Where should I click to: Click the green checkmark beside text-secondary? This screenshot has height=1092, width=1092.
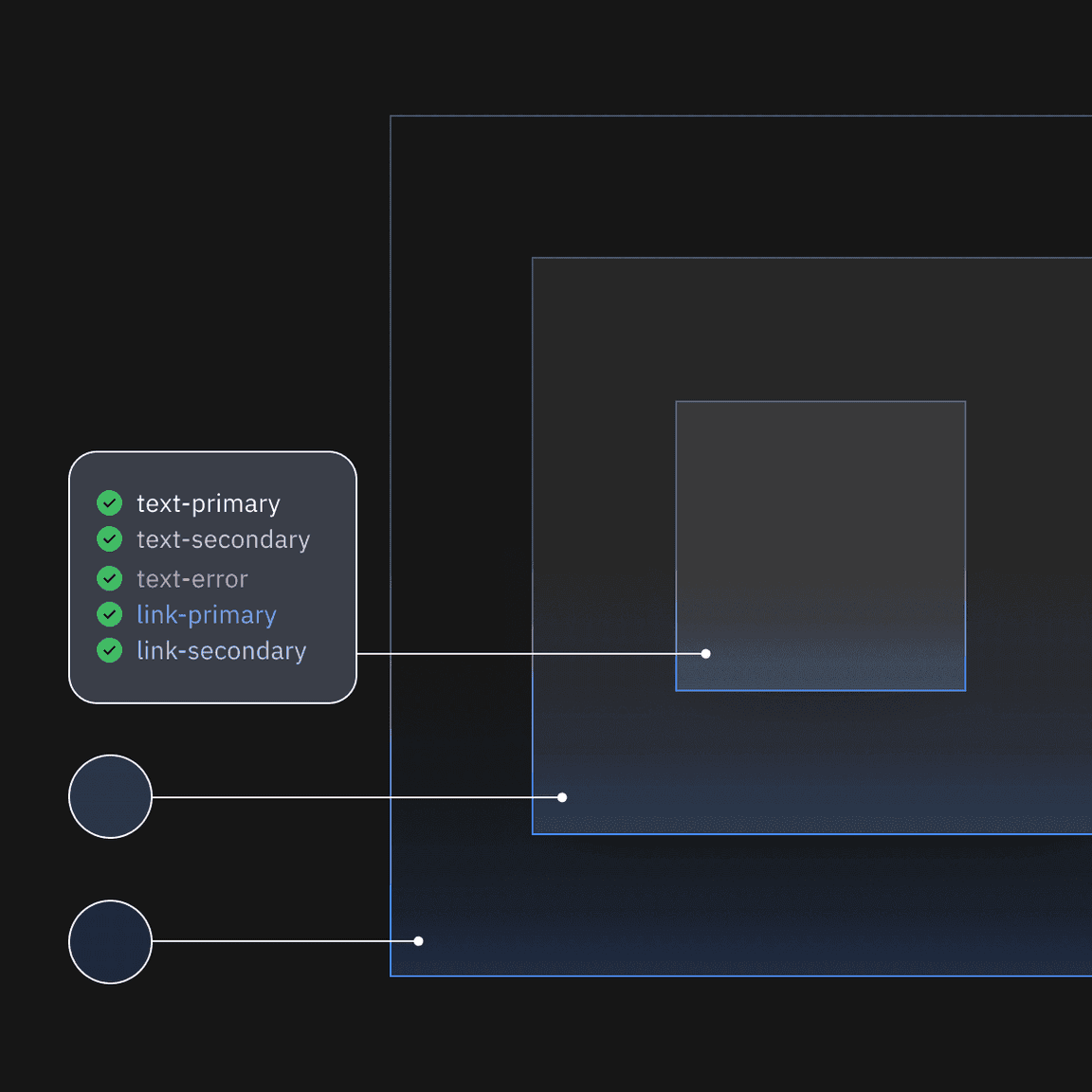coord(109,539)
